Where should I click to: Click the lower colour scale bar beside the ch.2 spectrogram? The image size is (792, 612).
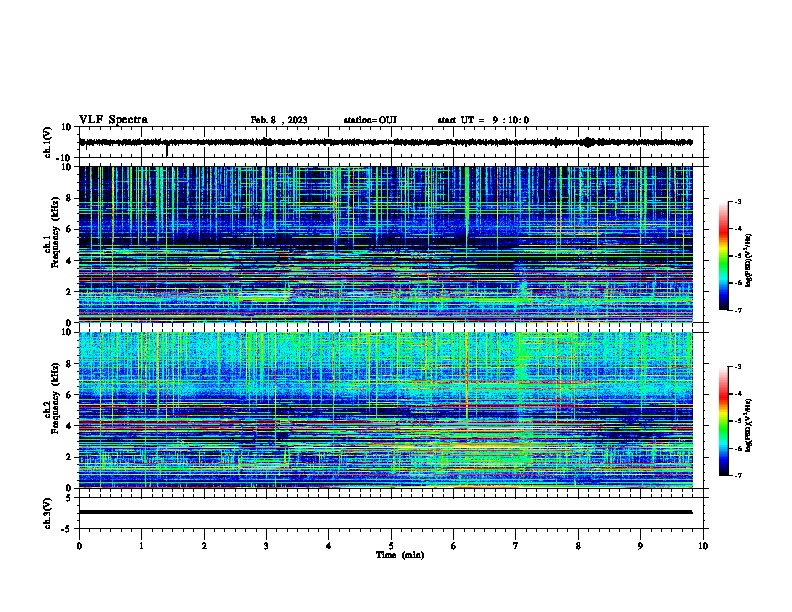click(x=724, y=421)
